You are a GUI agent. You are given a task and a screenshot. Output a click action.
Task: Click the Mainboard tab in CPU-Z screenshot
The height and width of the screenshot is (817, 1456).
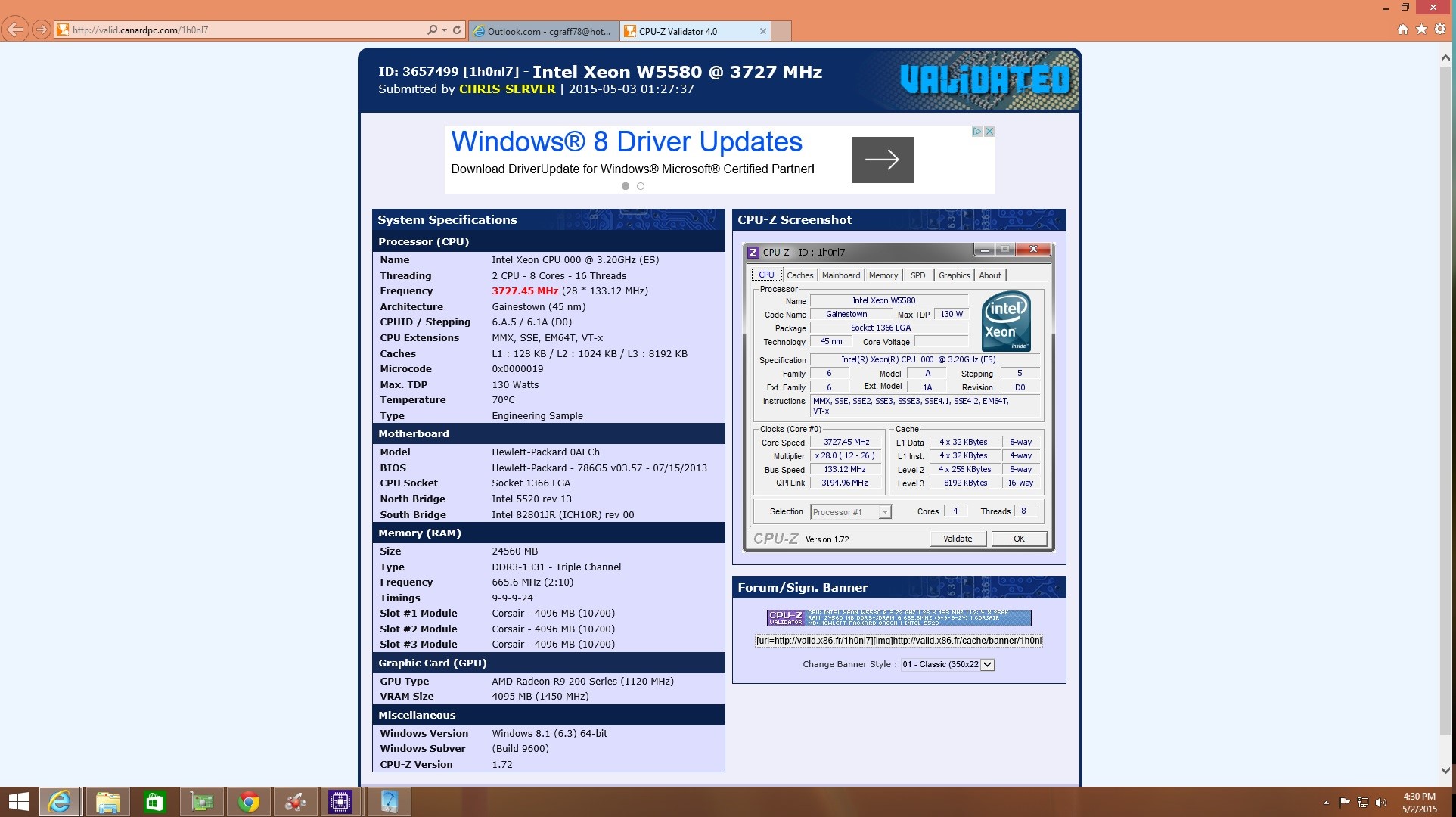pos(841,275)
